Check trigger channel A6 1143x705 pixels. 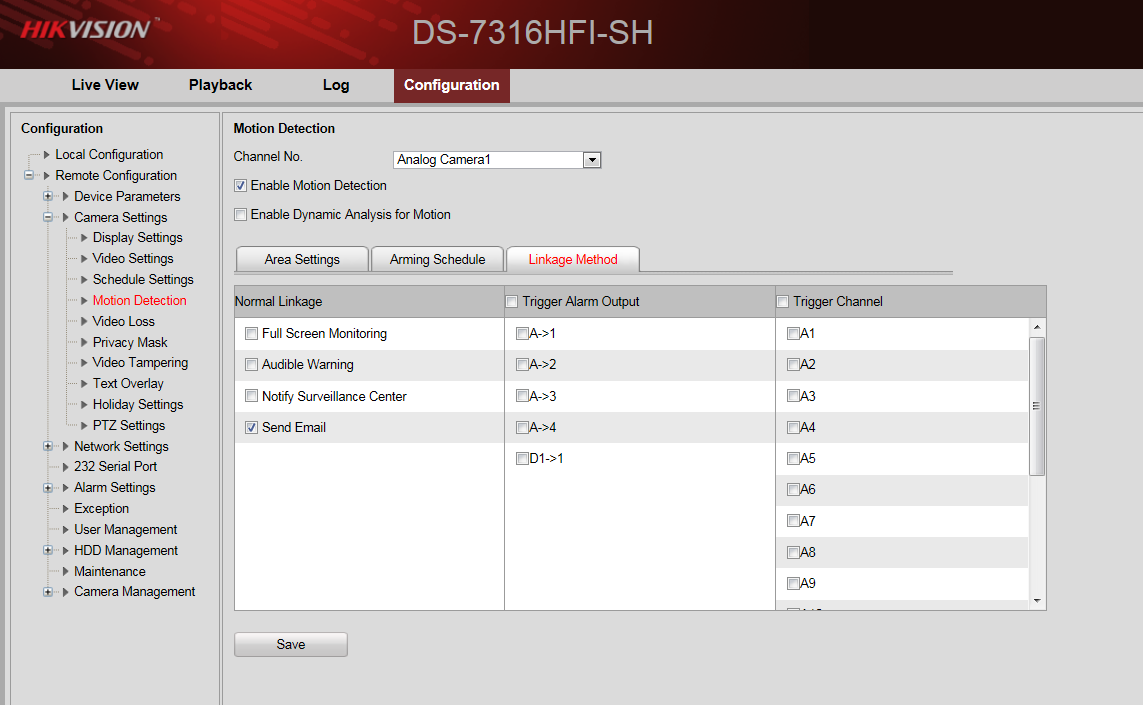(793, 489)
